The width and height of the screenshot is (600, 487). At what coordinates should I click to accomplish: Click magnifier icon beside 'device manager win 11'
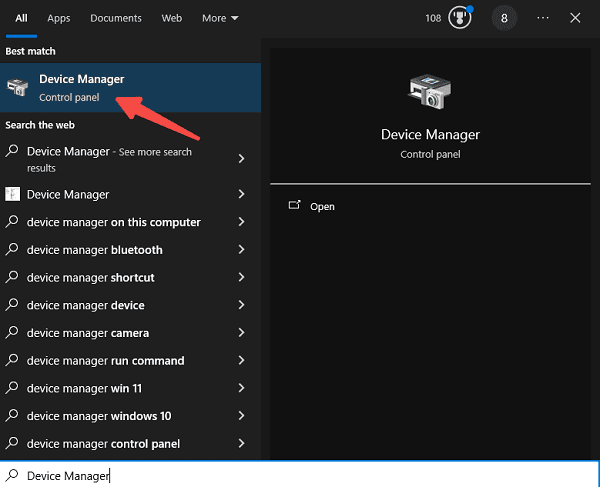[x=12, y=388]
